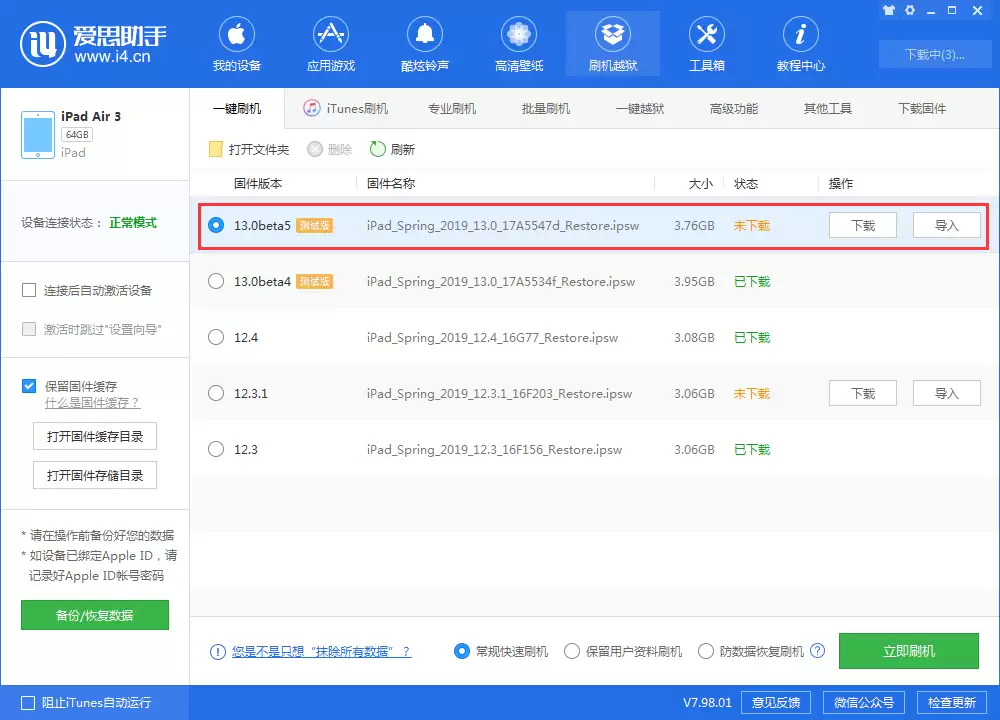Open the 教程中心 tutorial center
Viewport: 1000px width, 720px height.
(x=800, y=44)
